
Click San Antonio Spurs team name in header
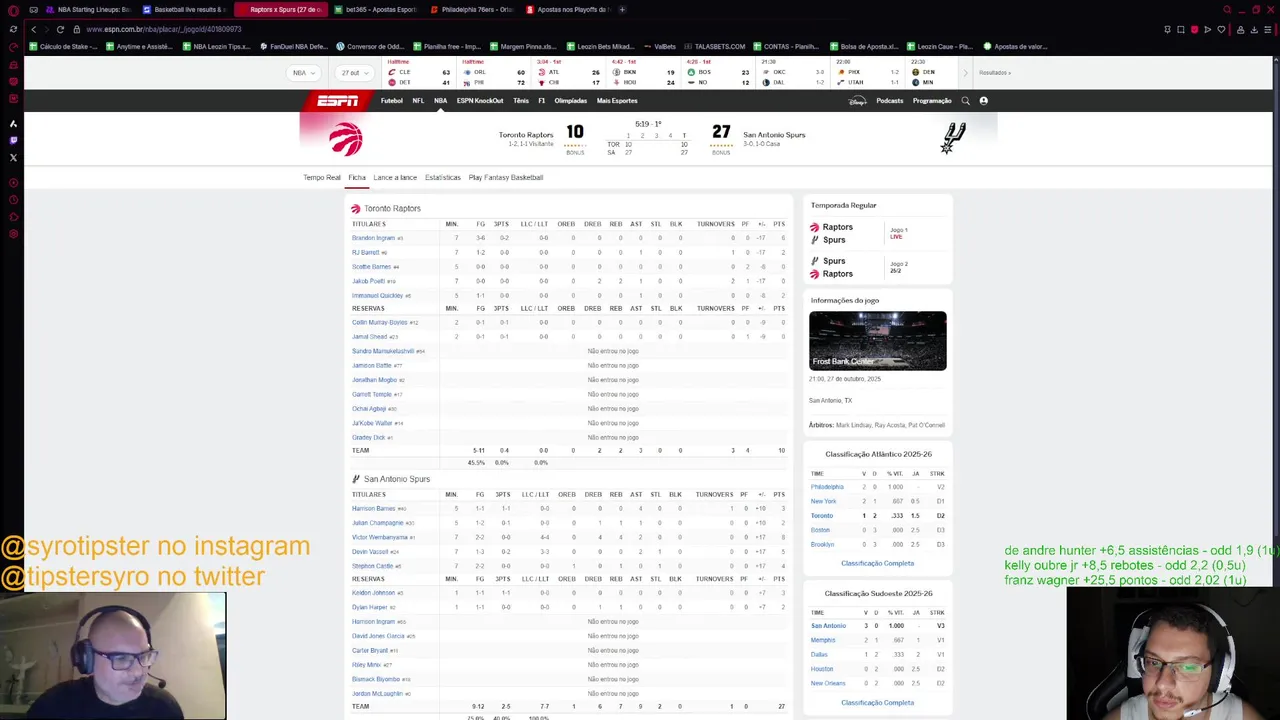(x=774, y=135)
